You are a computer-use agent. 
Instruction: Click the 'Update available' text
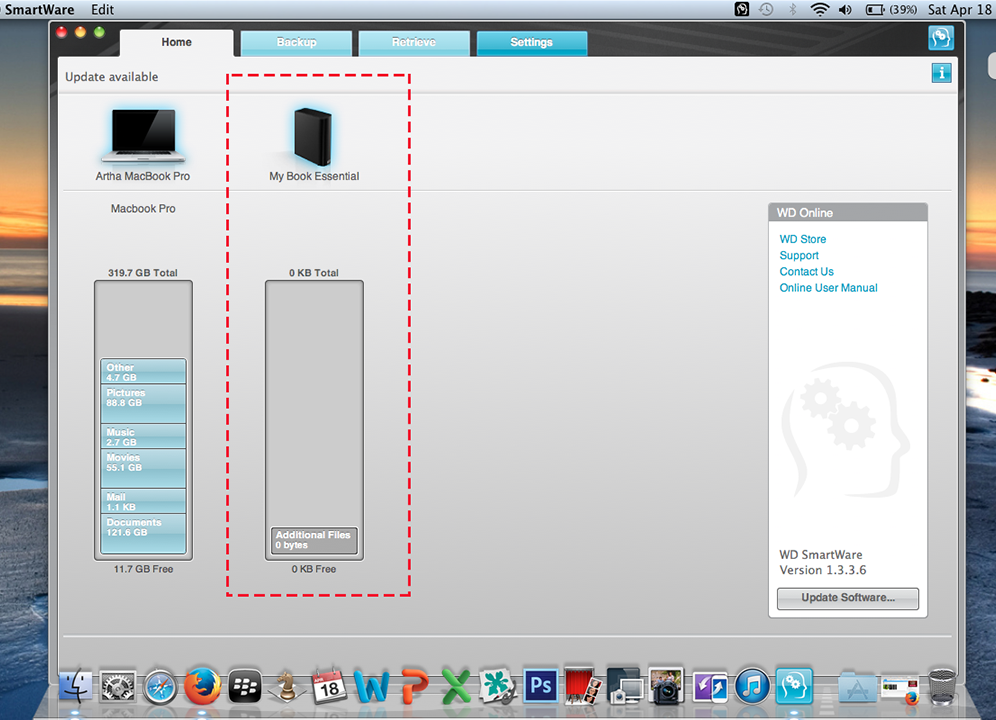point(112,77)
